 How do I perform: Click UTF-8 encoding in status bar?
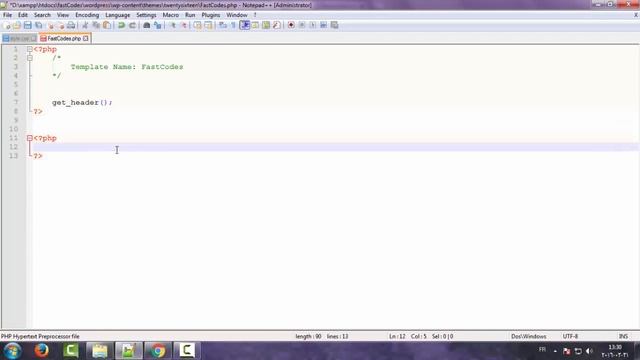coord(570,336)
